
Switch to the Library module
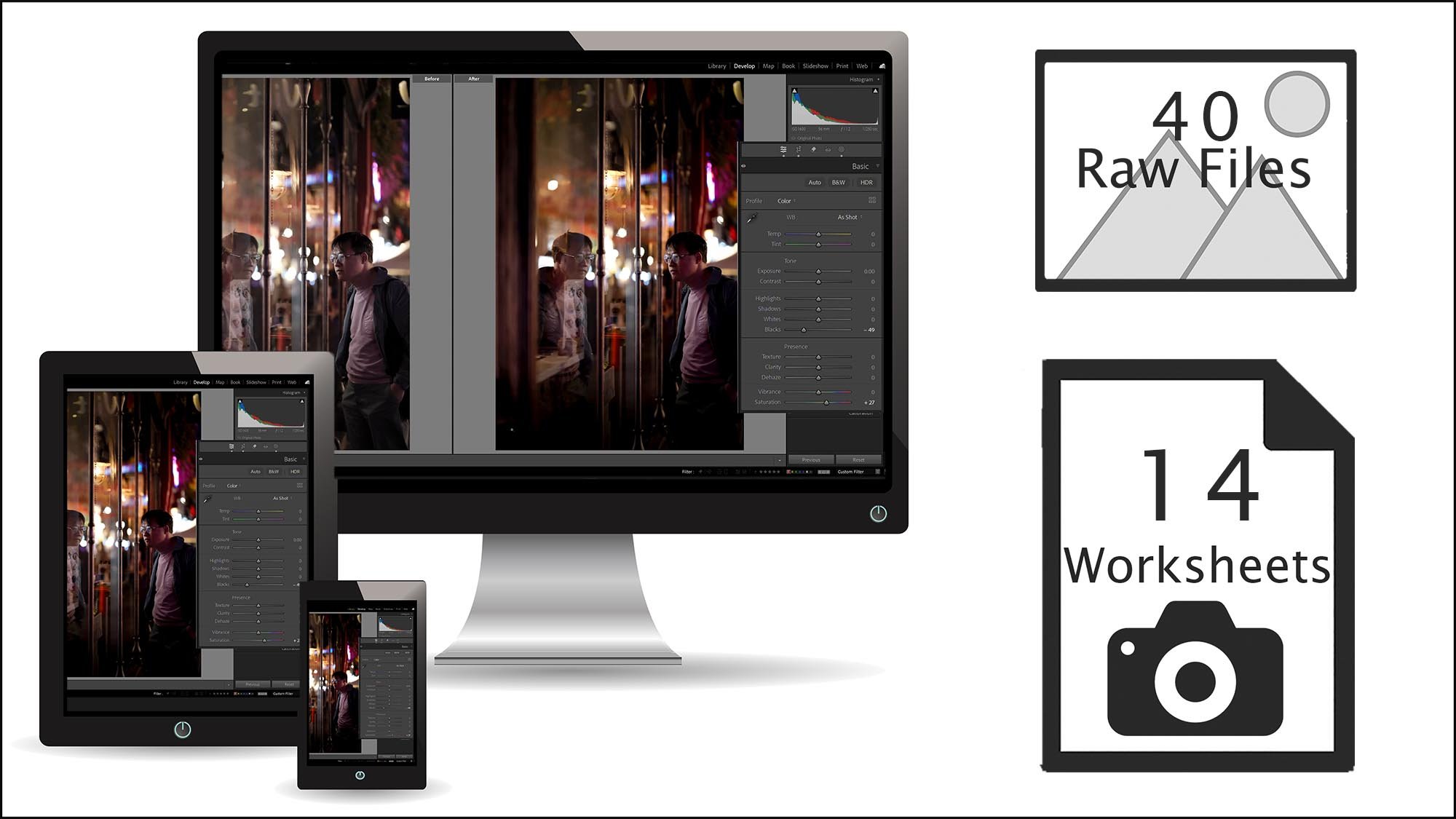[716, 66]
